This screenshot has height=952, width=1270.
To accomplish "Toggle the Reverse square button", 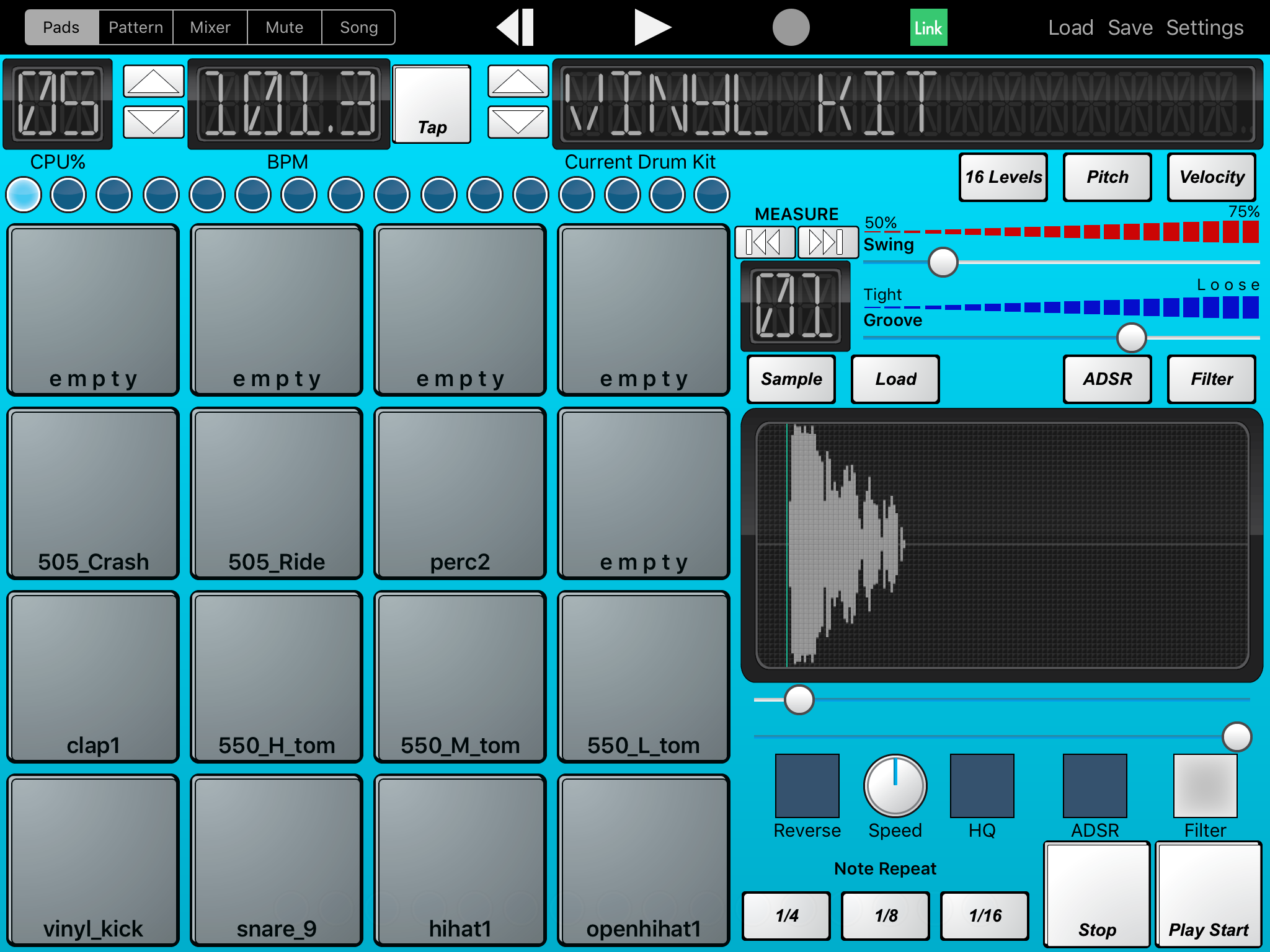I will point(807,785).
